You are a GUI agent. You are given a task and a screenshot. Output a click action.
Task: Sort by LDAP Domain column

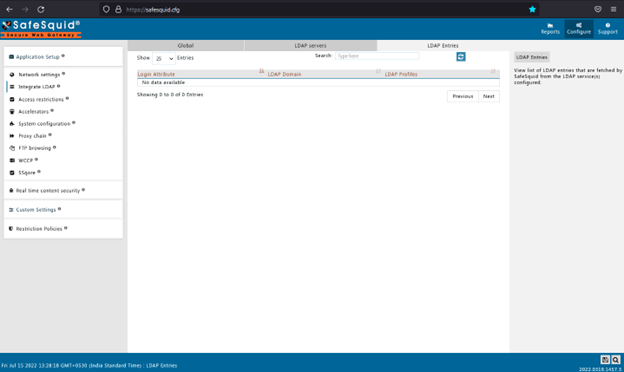(323, 74)
